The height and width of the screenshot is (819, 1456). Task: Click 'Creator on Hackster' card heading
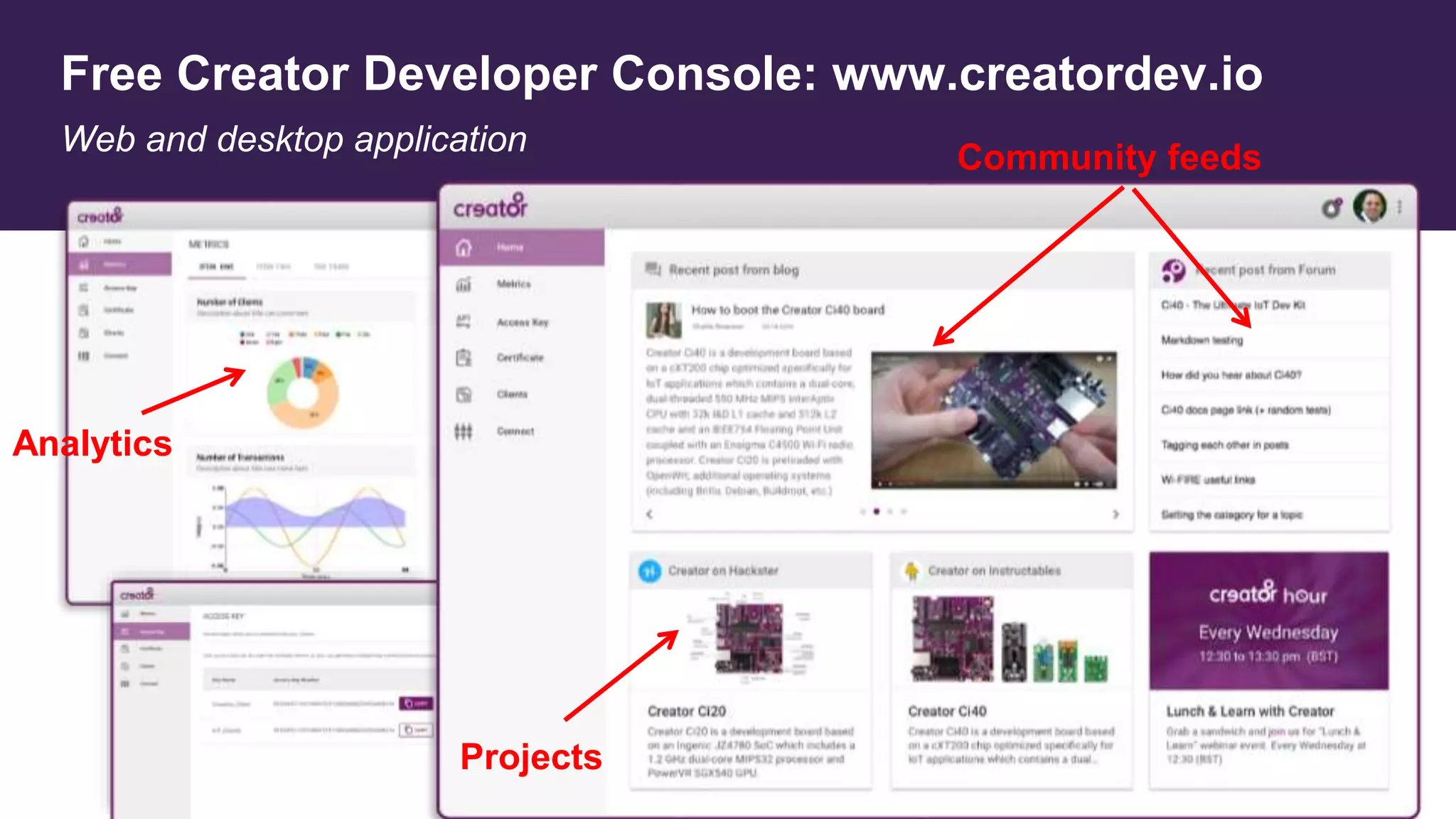coord(723,571)
